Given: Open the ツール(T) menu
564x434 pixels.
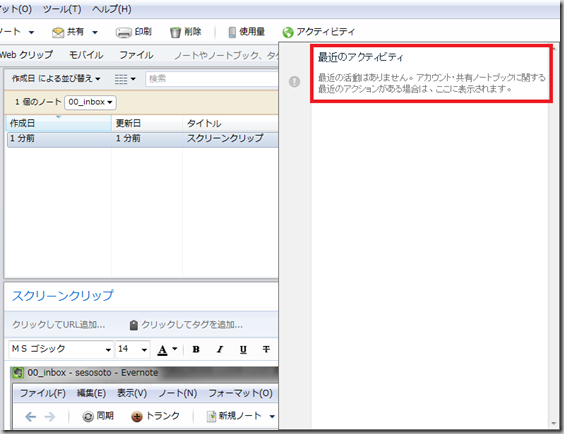Looking at the screenshot, I should click(x=62, y=9).
